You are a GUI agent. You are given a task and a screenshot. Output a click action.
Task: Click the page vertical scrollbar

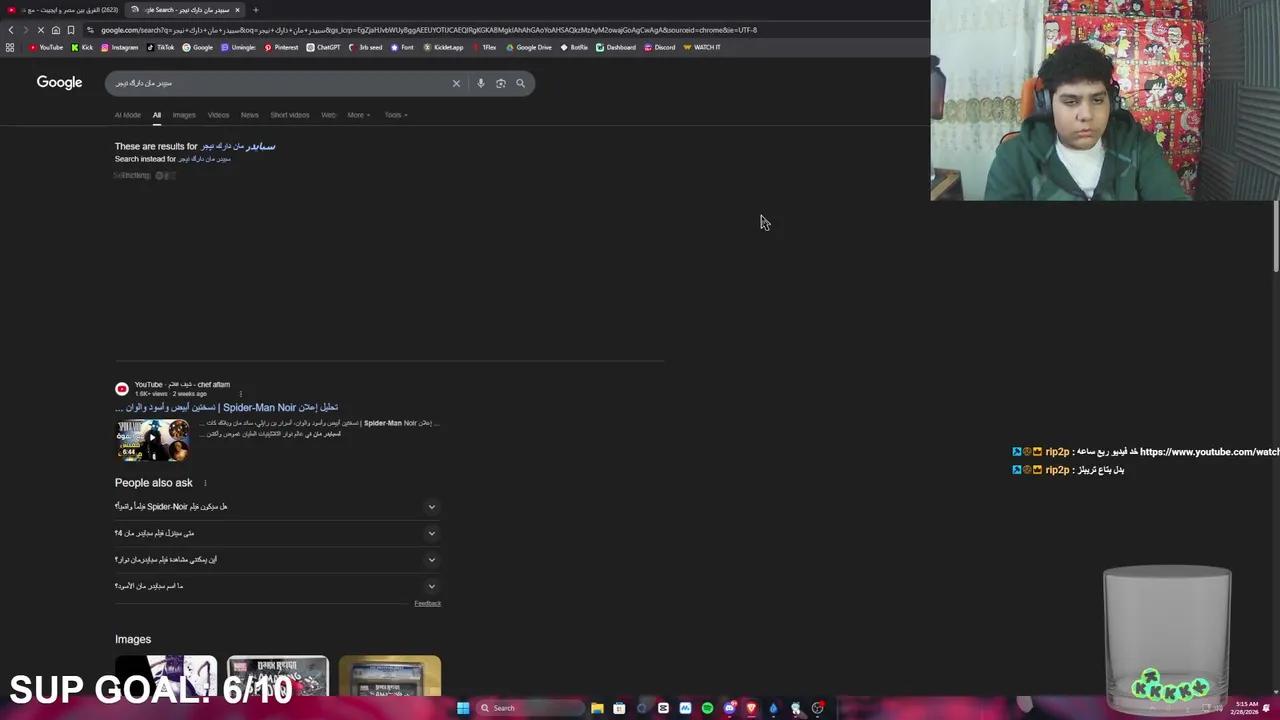pos(1275,236)
